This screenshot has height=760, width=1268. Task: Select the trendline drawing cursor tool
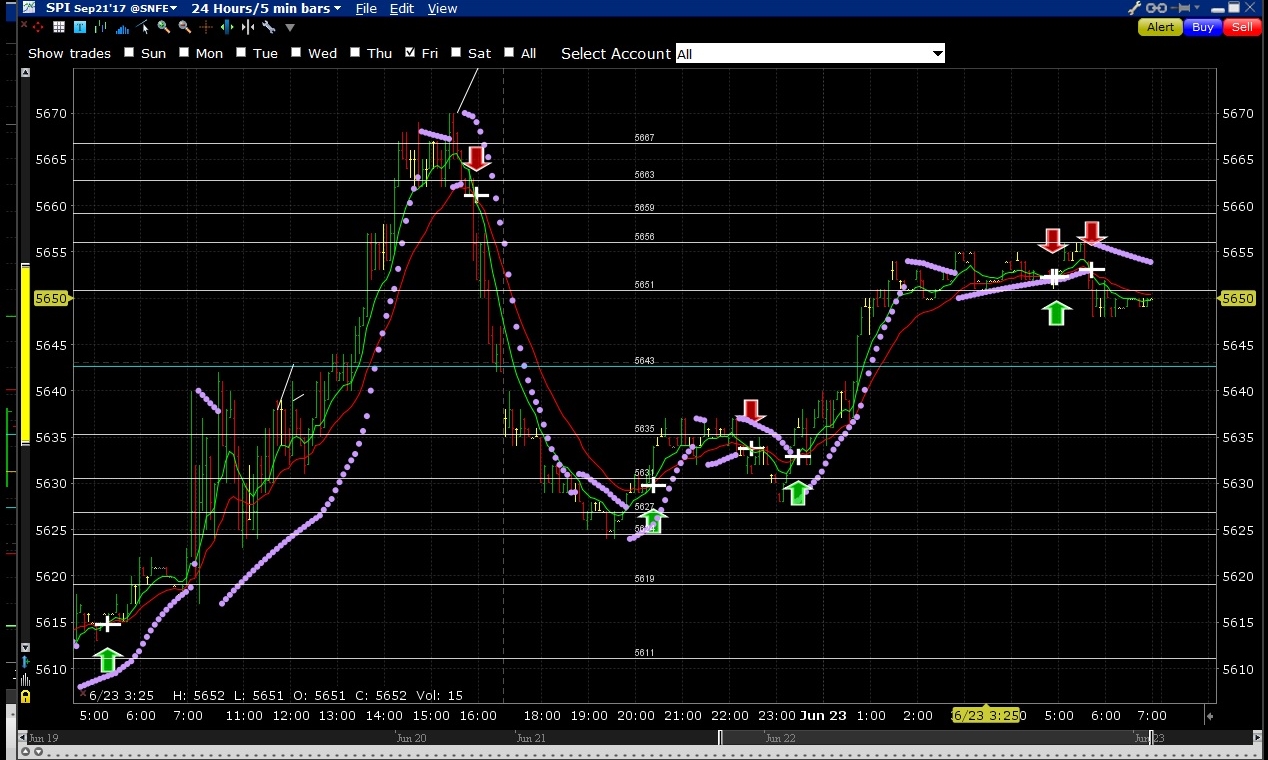coord(142,27)
